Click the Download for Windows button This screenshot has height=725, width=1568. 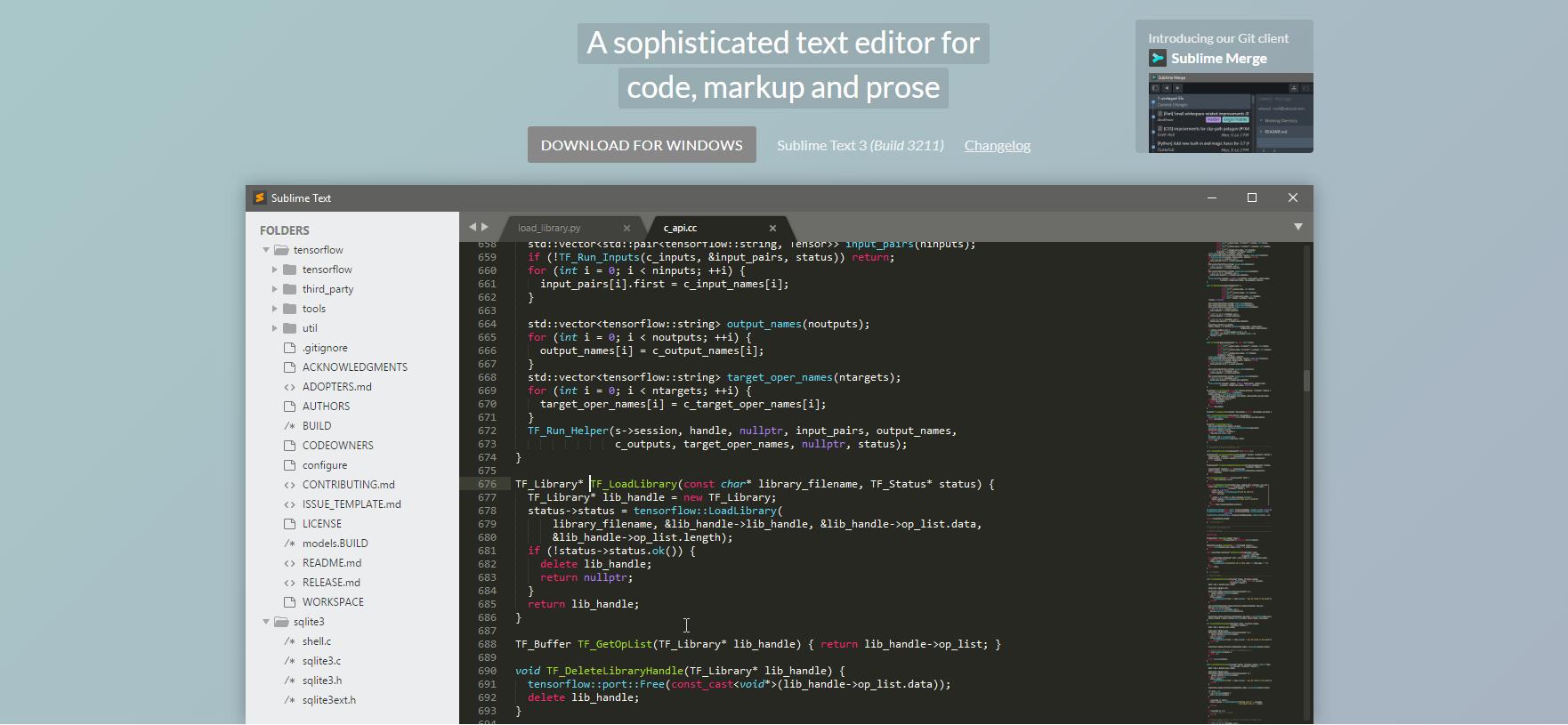coord(642,145)
